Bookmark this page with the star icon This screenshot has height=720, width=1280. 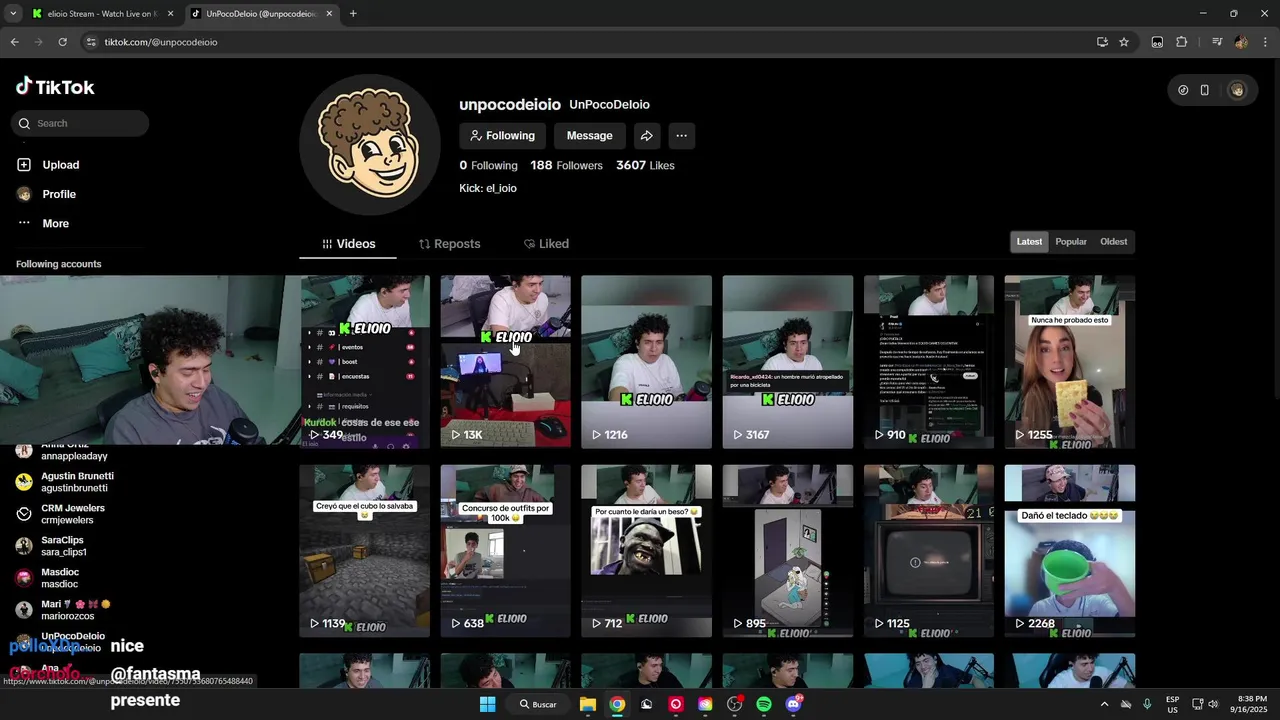point(1124,42)
